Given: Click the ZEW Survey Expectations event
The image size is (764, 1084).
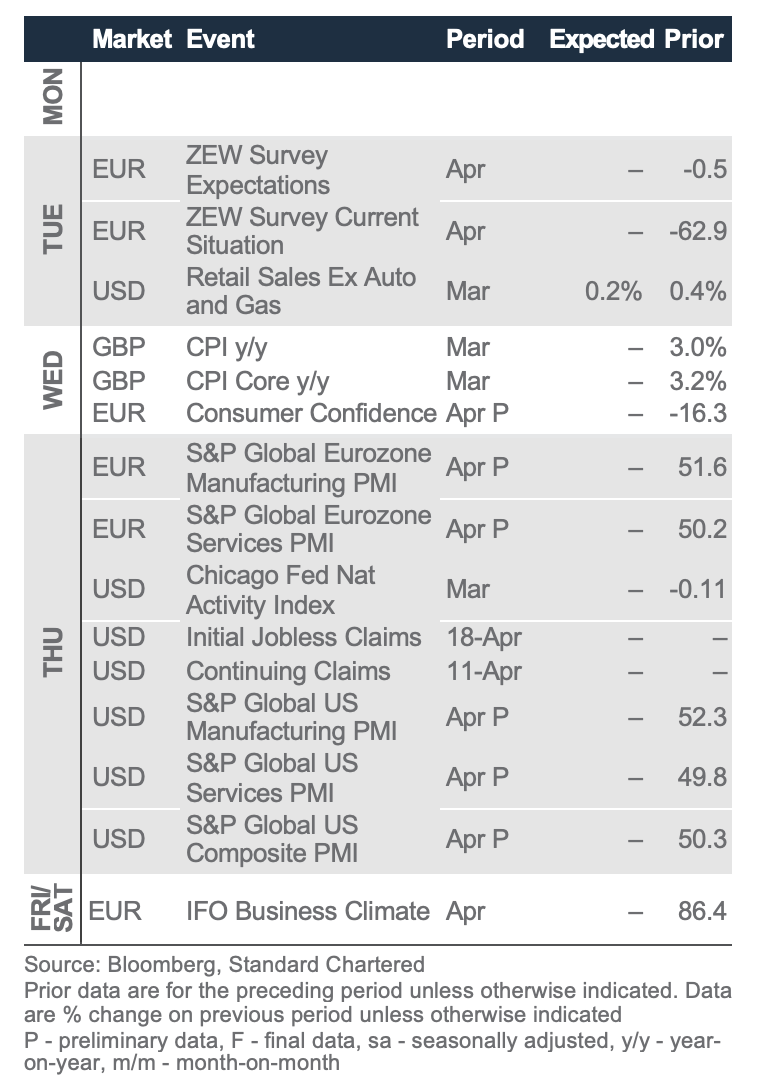Looking at the screenshot, I should [x=257, y=170].
